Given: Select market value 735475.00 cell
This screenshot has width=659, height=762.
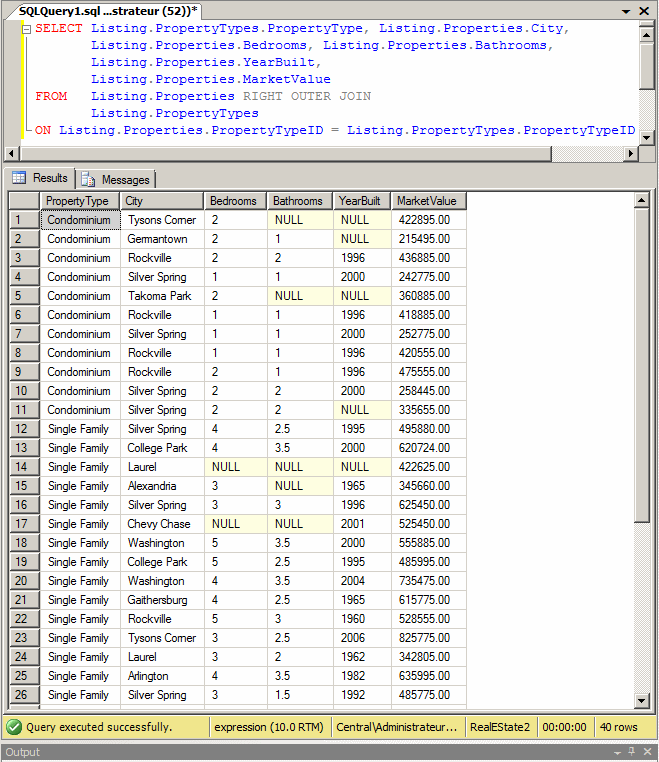Looking at the screenshot, I should 429,581.
